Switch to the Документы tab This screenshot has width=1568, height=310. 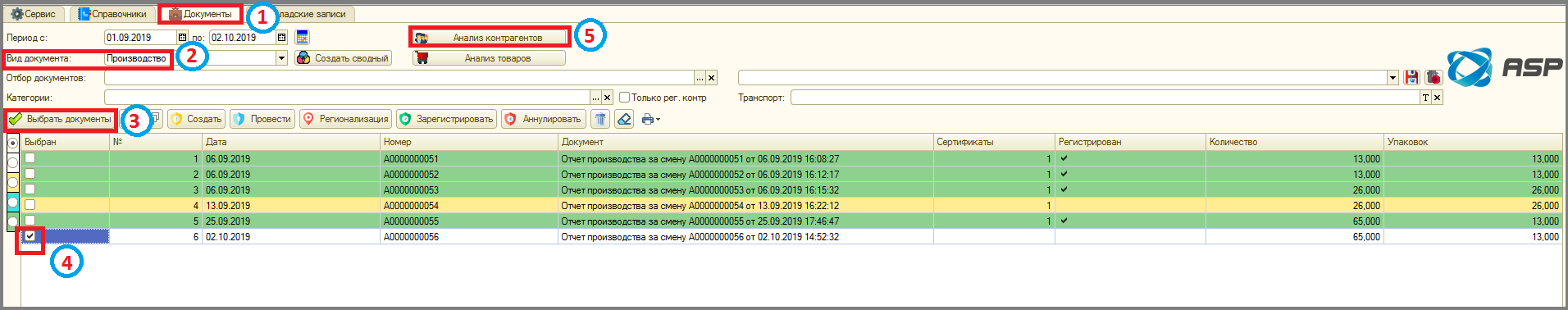(x=200, y=14)
